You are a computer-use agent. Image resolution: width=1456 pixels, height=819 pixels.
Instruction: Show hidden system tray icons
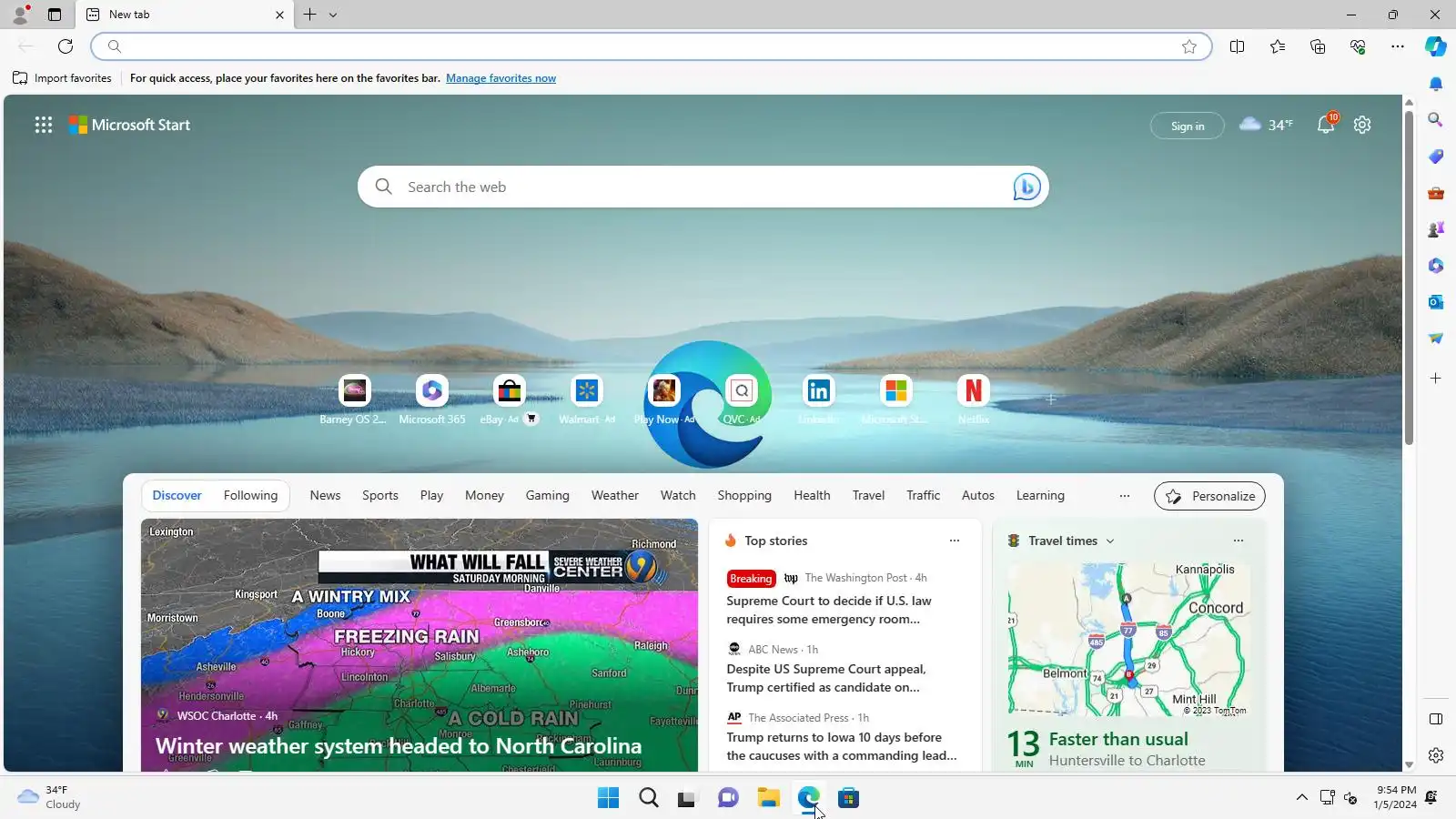coord(1301,798)
